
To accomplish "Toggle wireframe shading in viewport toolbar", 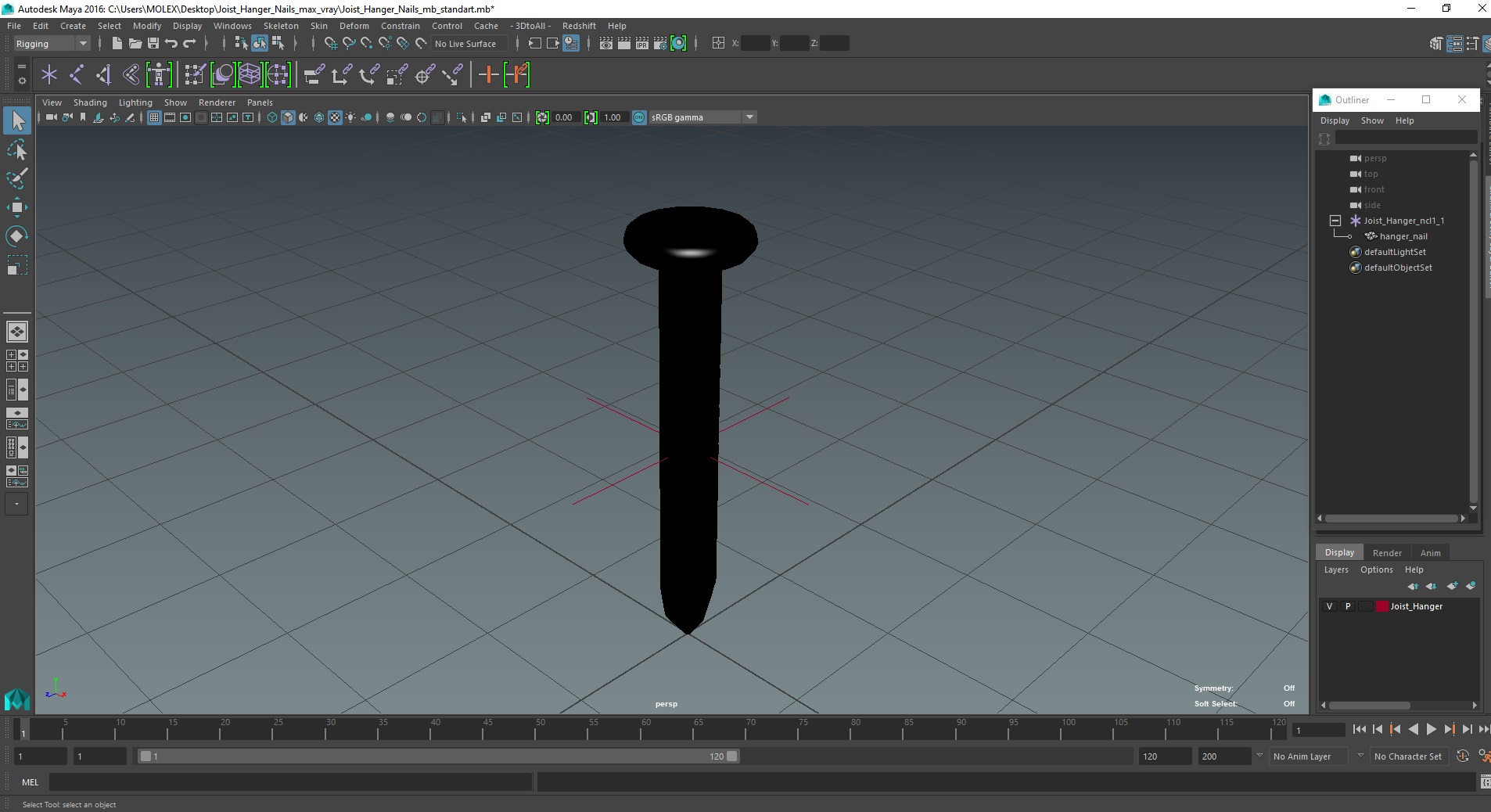I will click(272, 117).
